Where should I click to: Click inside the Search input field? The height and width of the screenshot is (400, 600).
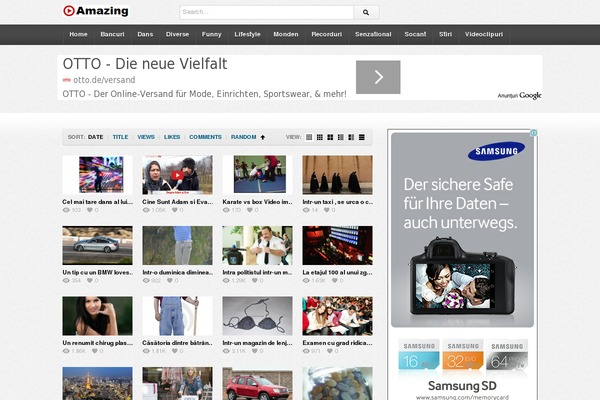[266, 12]
